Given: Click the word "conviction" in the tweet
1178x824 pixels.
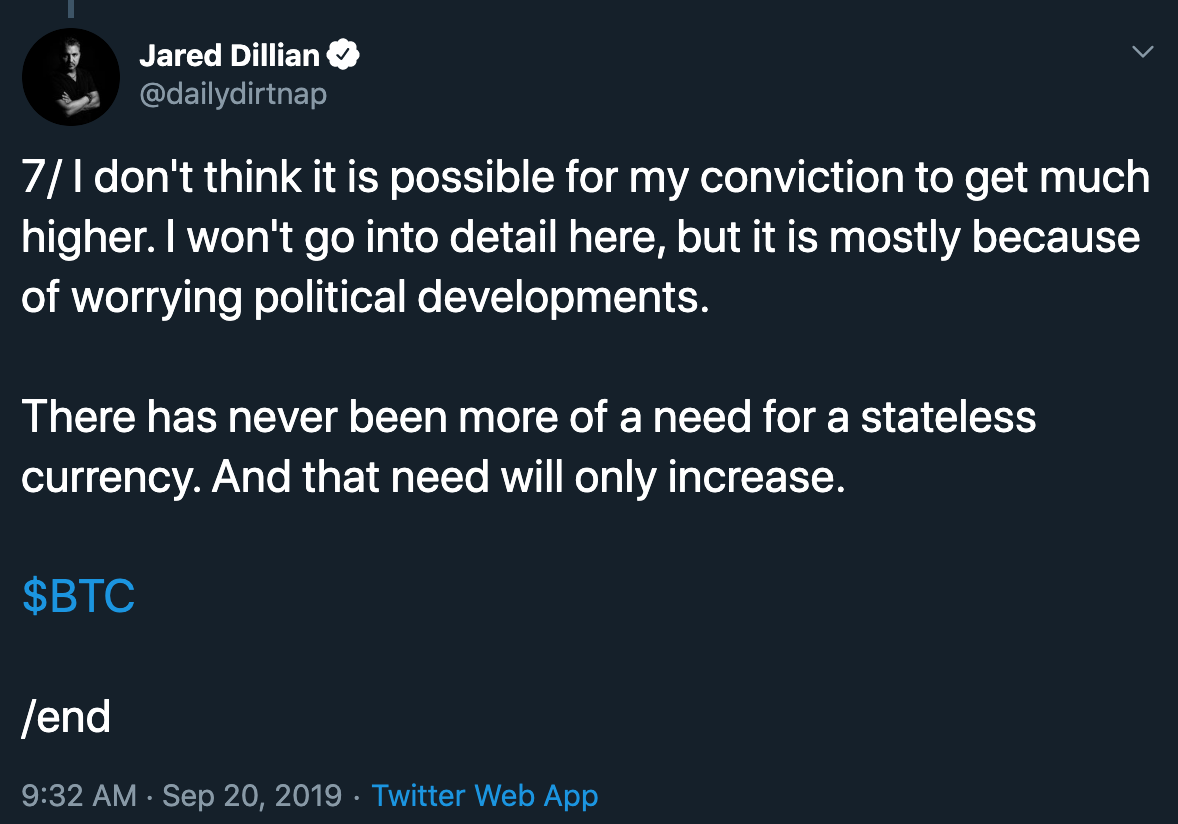Looking at the screenshot, I should pos(803,177).
